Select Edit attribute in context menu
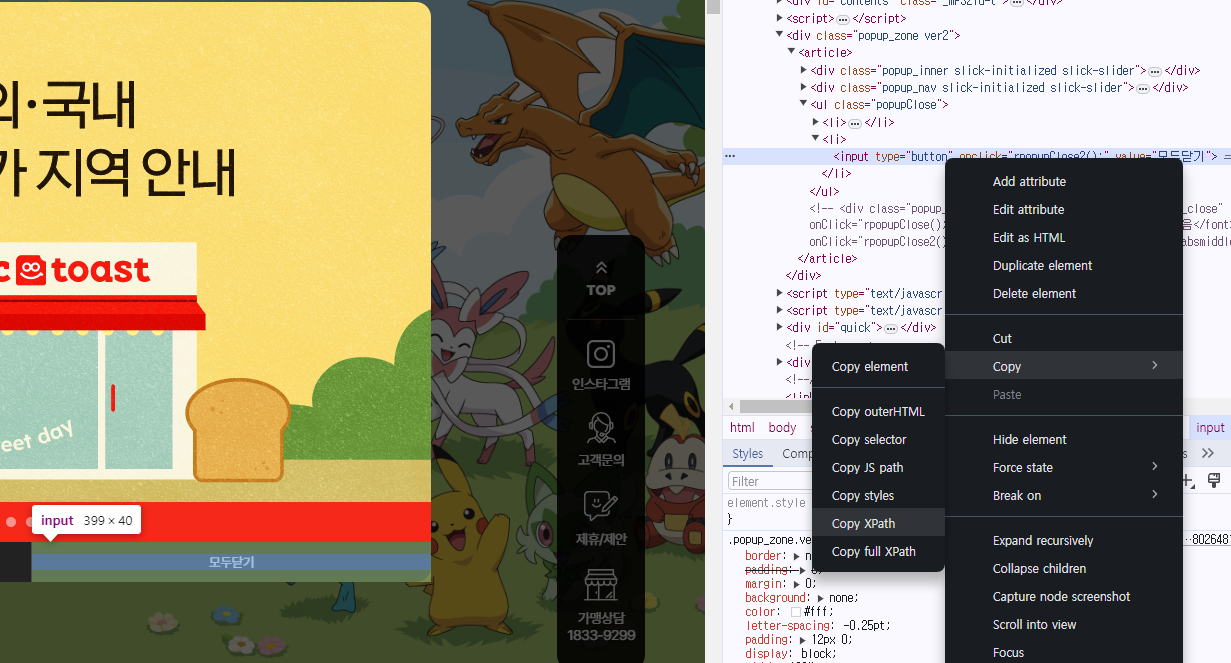The image size is (1231, 663). tap(1064, 209)
